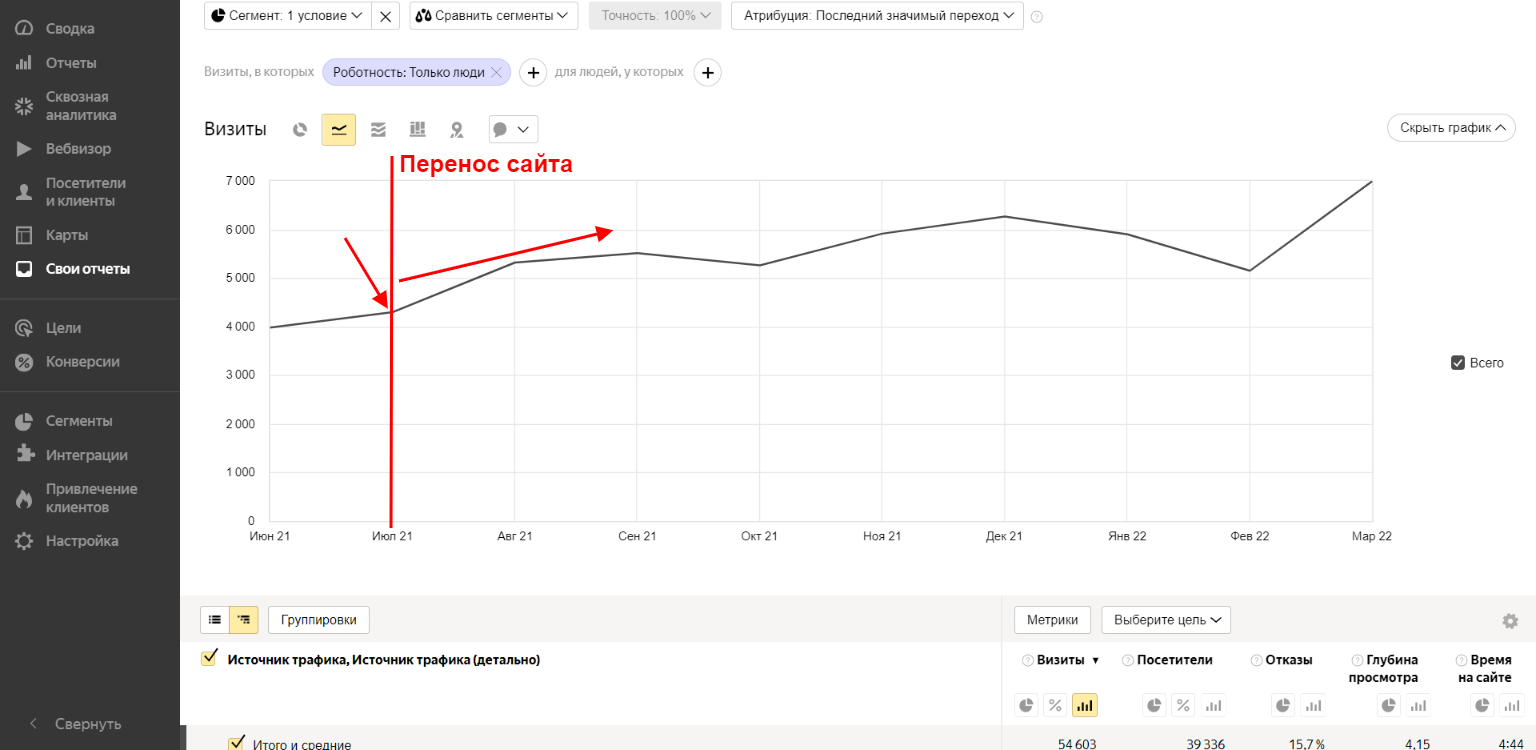Open Вебвизор from the sidebar
1536x750 pixels.
(78, 149)
